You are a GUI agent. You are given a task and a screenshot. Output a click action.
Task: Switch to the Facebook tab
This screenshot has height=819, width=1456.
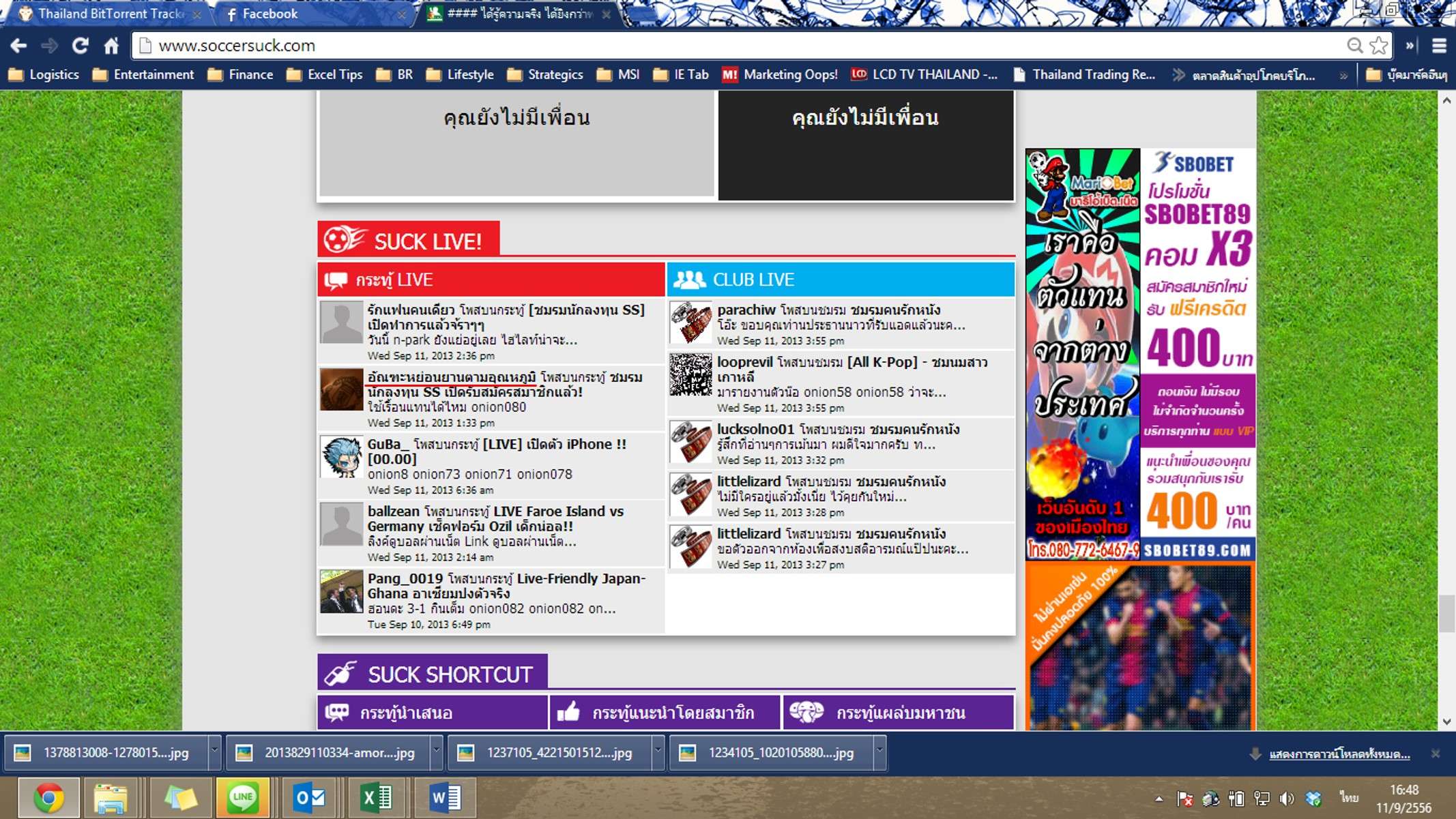coord(270,14)
